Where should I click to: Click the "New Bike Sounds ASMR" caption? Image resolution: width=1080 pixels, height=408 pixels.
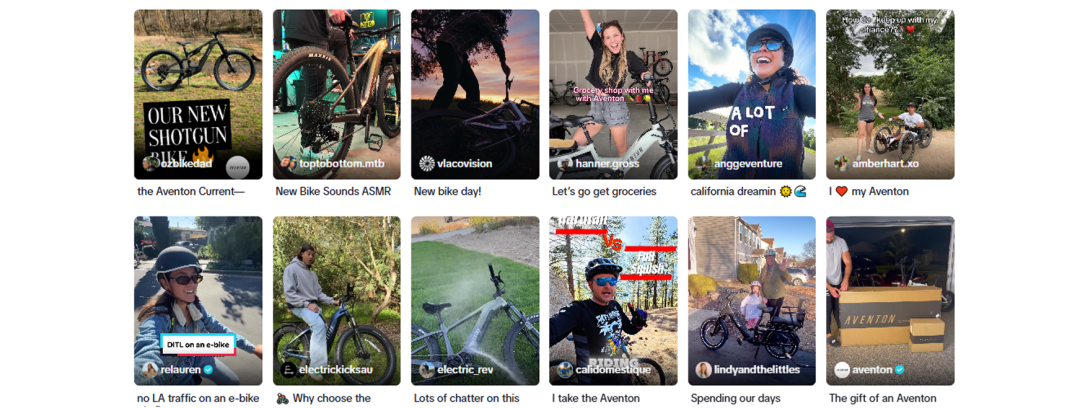click(333, 191)
